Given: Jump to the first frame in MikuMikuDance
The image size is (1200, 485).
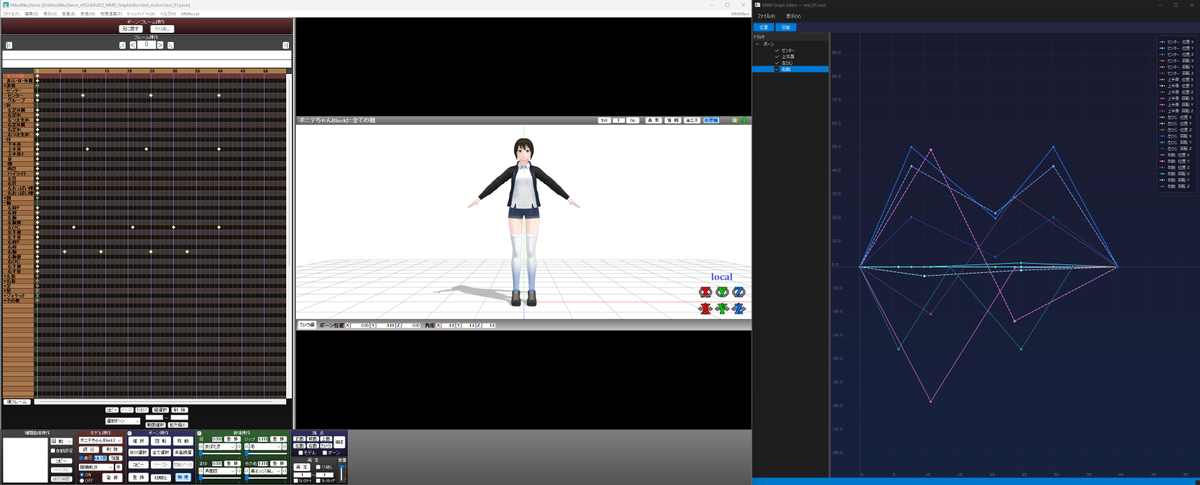Looking at the screenshot, I should click(x=9, y=45).
